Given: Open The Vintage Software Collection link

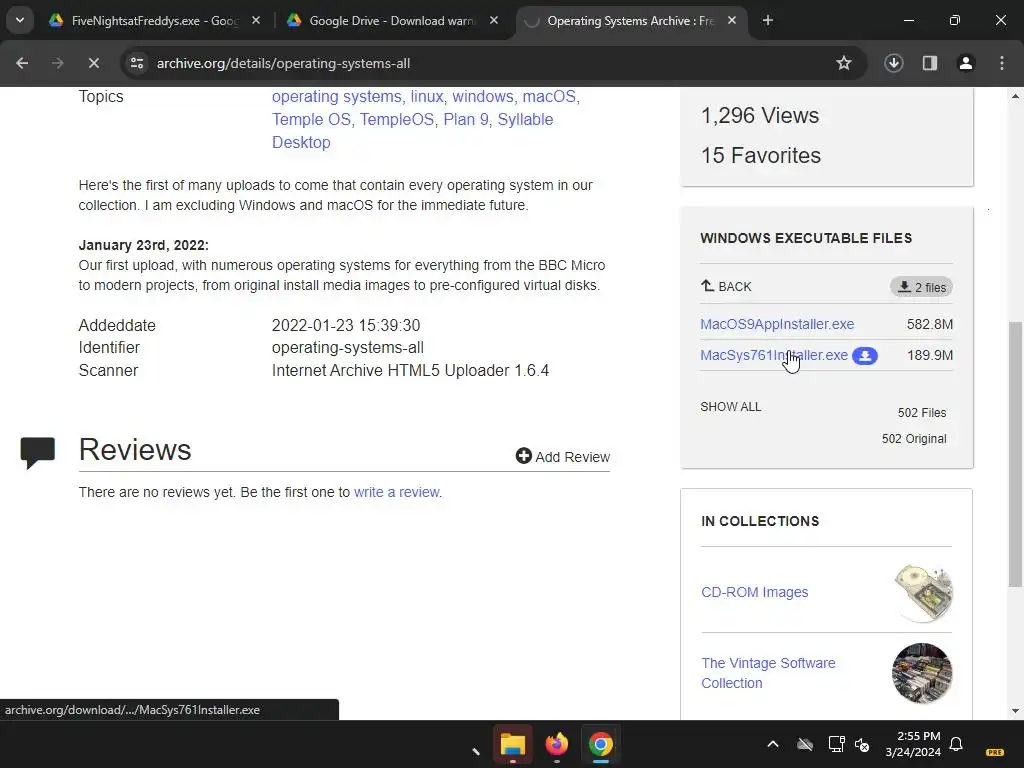Looking at the screenshot, I should tap(768, 673).
